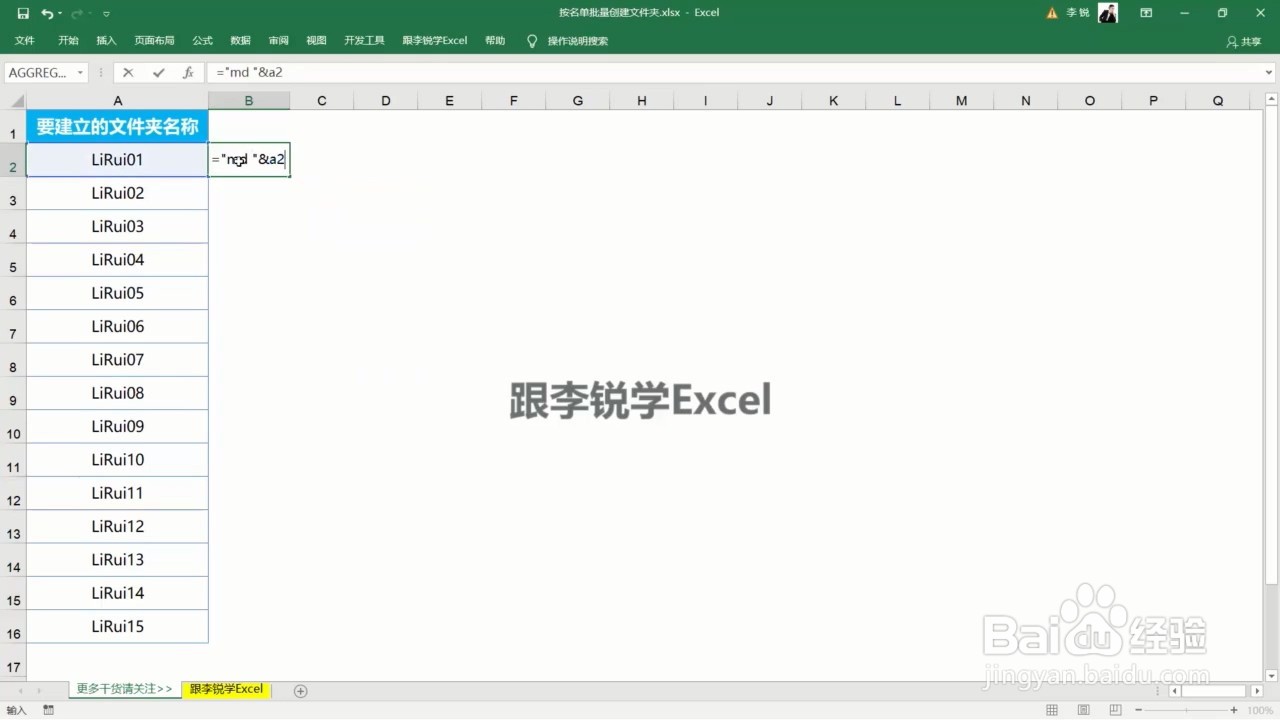1280x720 pixels.
Task: Switch to the 开始 ribbon tab
Action: 68,41
